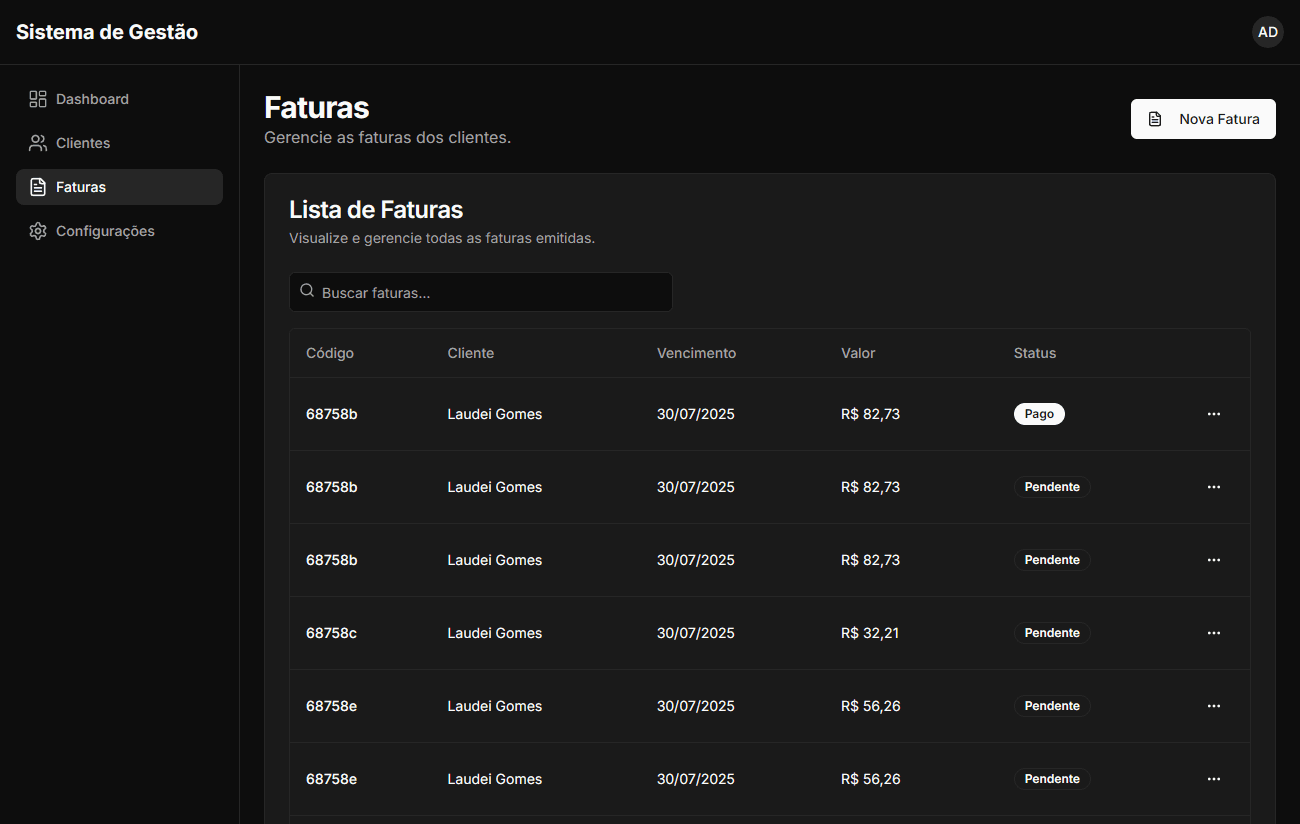Click the AD user avatar
This screenshot has height=824, width=1300.
[1268, 32]
